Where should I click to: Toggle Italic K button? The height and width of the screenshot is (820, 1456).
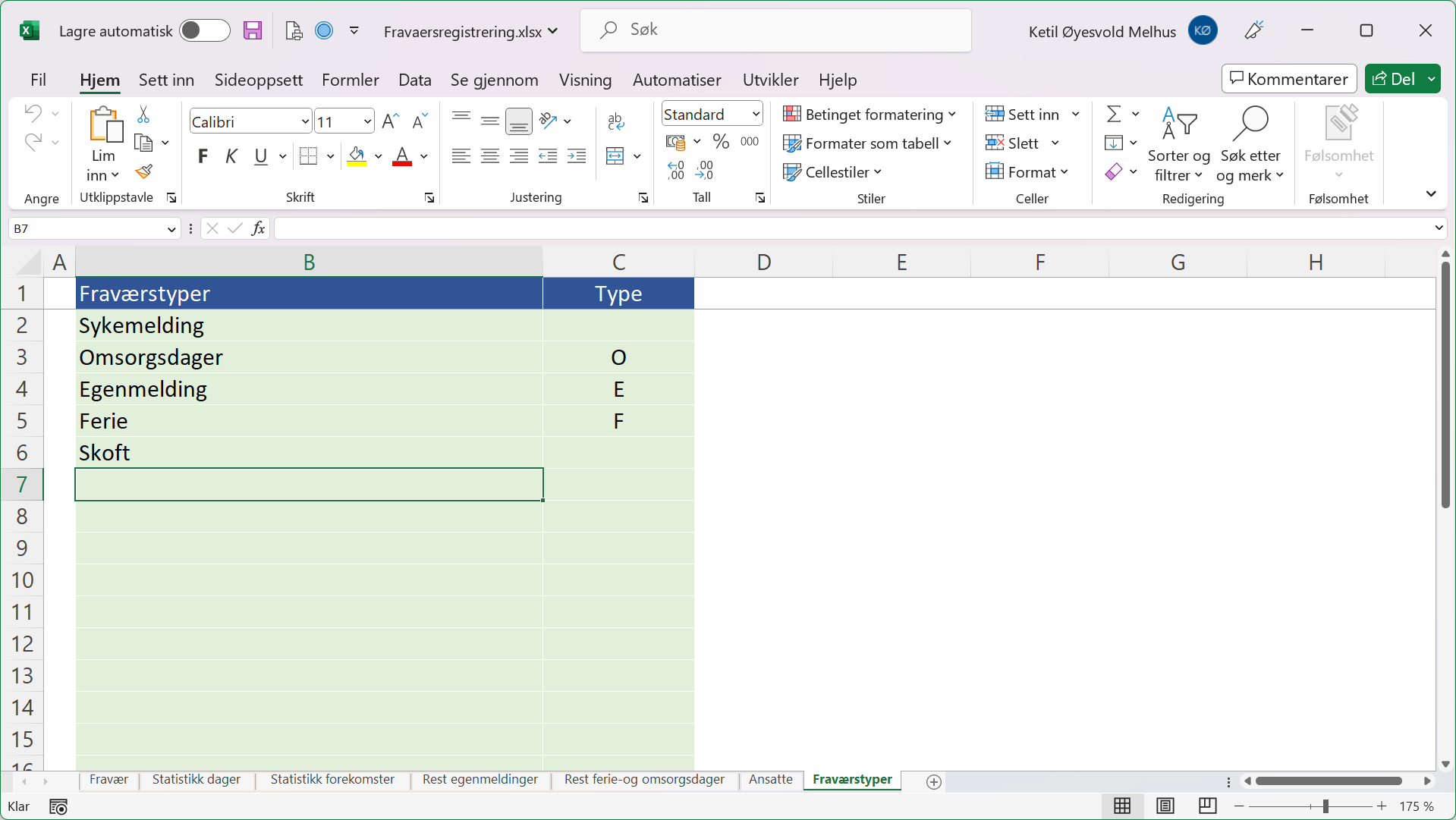231,156
